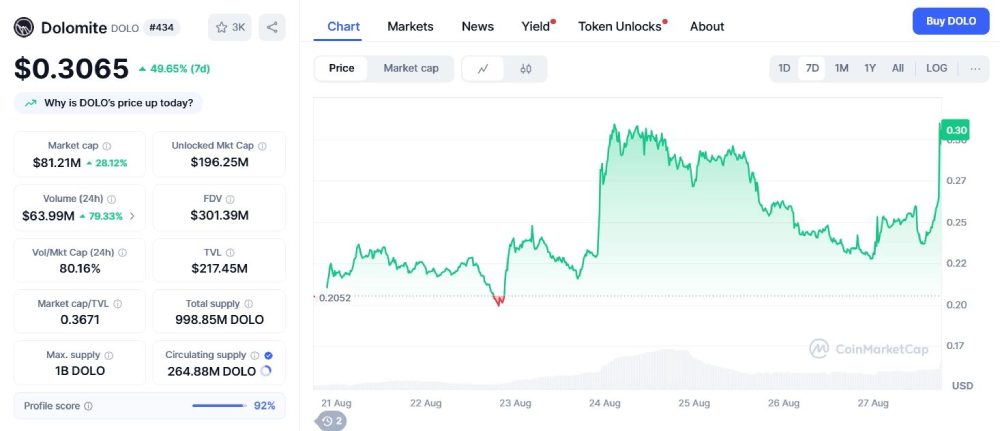
Task: Click the star watchlist 3K button
Action: pyautogui.click(x=230, y=27)
